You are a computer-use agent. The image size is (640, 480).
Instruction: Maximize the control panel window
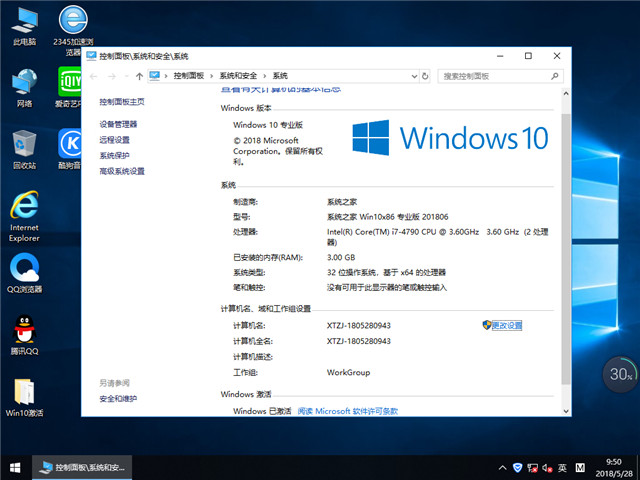point(528,56)
